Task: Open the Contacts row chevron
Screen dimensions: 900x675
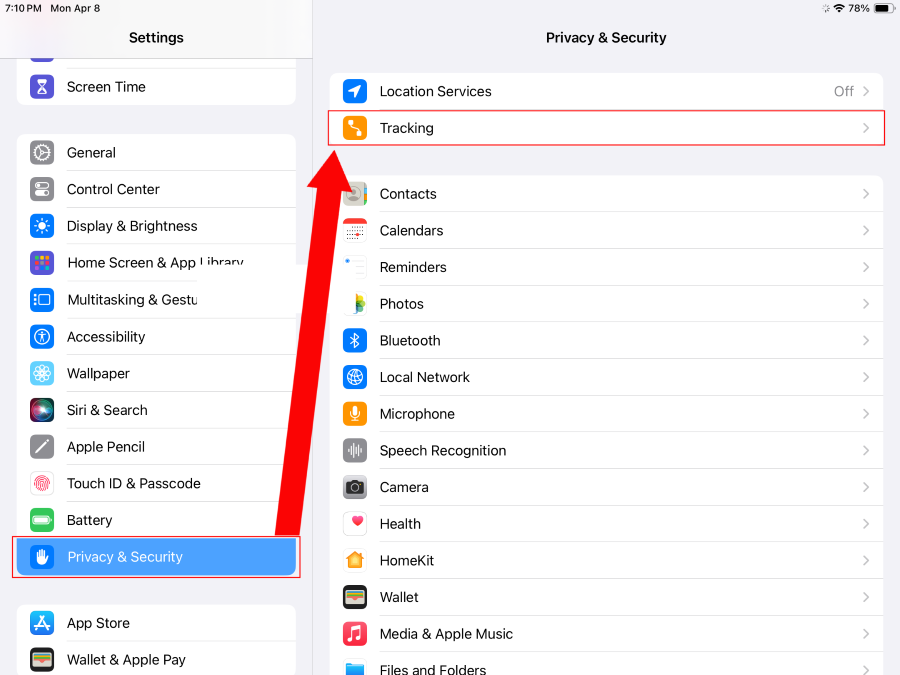Action: (866, 194)
